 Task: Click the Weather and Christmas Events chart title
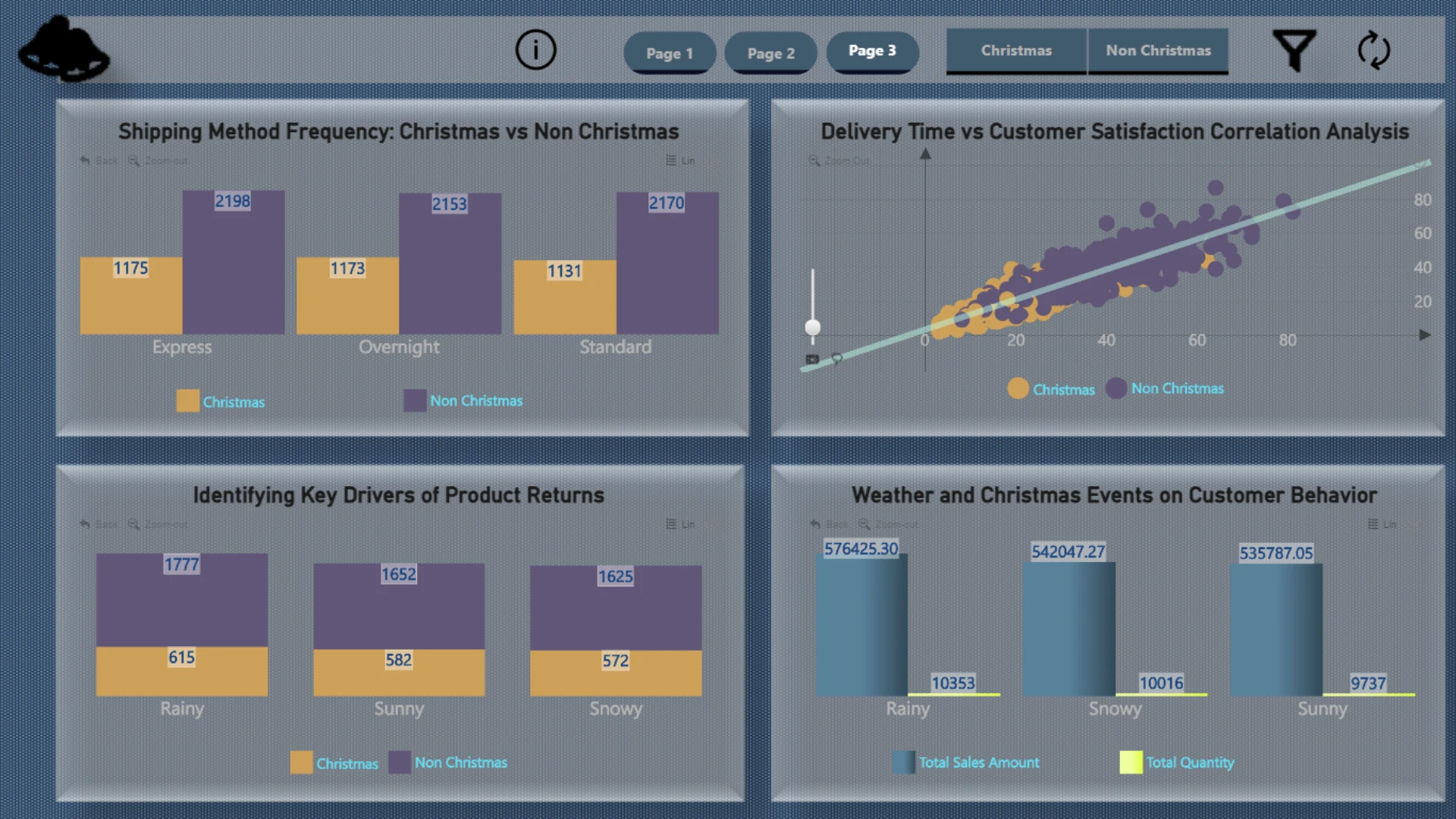coord(1114,495)
